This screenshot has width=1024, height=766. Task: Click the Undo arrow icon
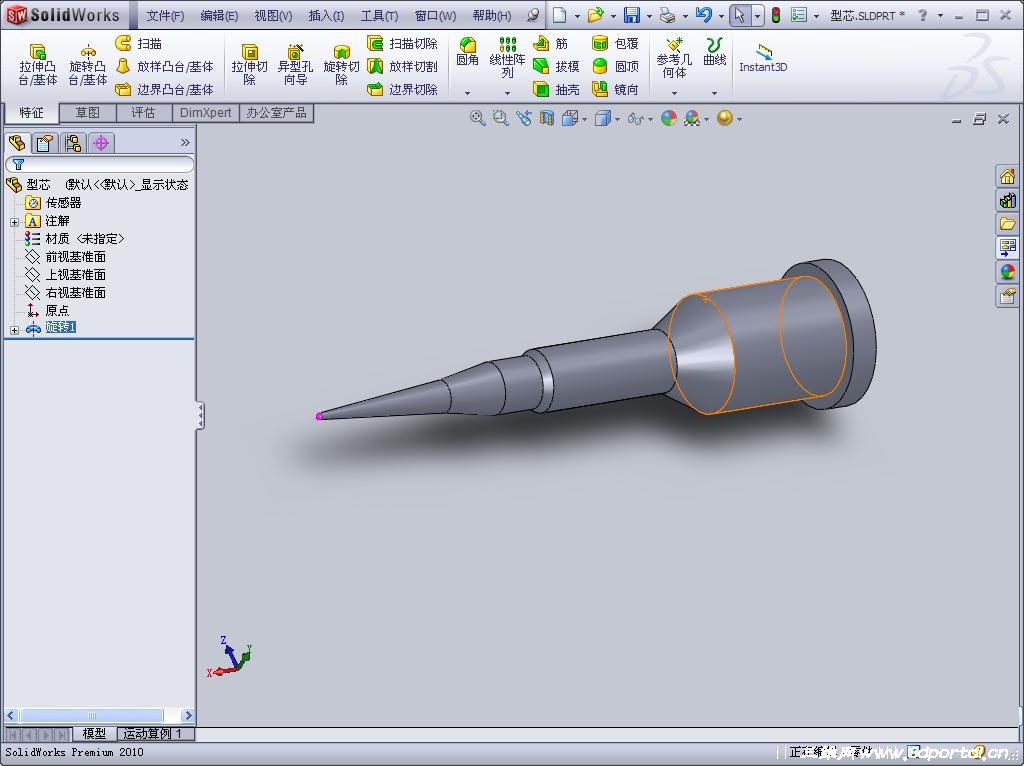pyautogui.click(x=703, y=15)
